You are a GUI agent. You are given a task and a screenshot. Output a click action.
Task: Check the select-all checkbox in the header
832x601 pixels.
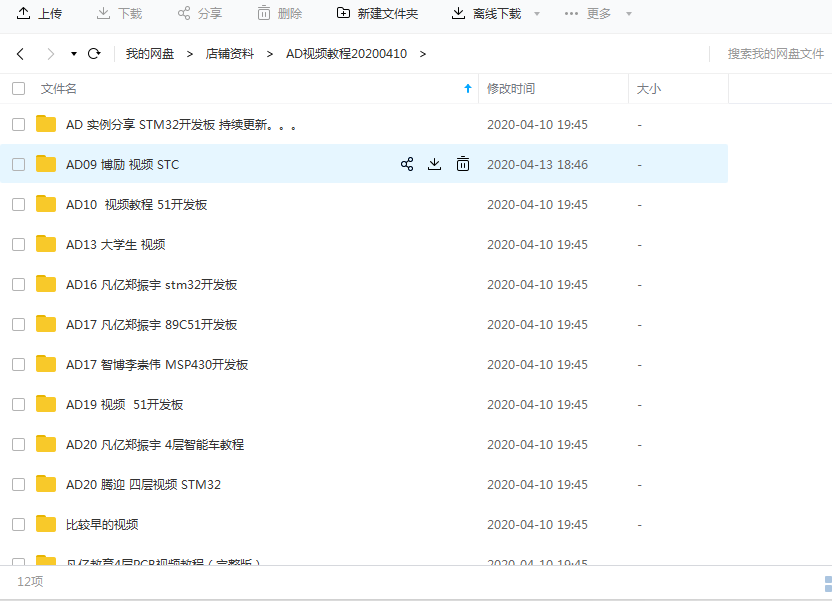pyautogui.click(x=17, y=88)
